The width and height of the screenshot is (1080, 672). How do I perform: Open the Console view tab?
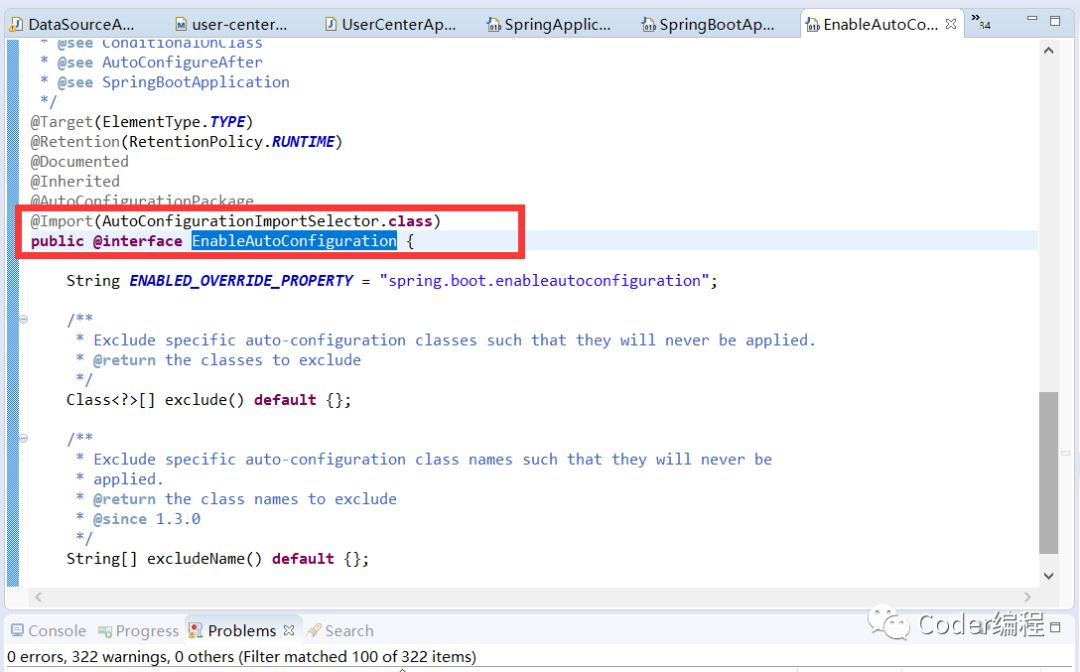[48, 631]
